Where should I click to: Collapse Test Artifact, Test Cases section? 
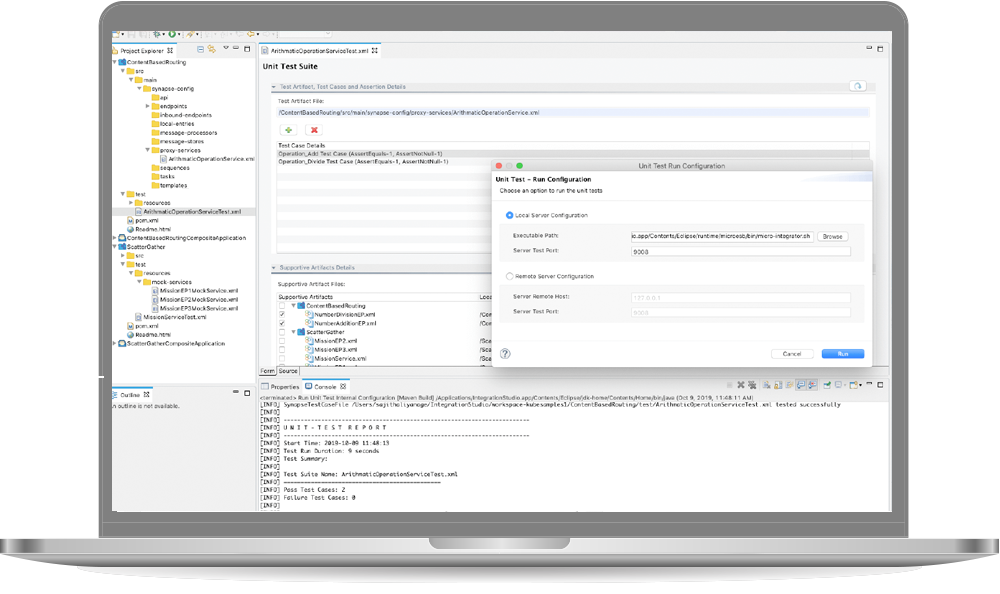click(x=274, y=87)
